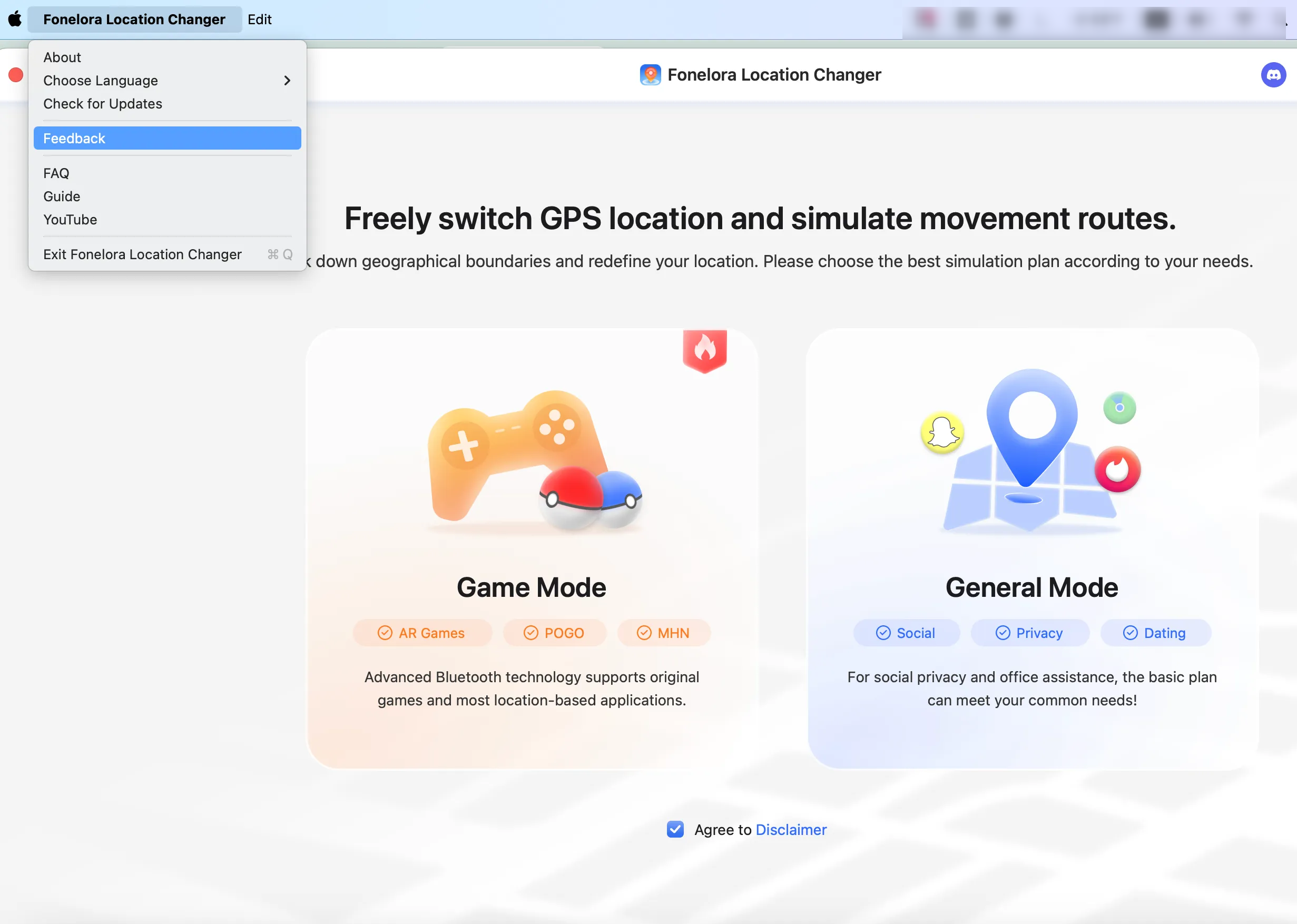Screen dimensions: 1297x924
Task: Click the Tinder flame icon
Action: [1117, 469]
